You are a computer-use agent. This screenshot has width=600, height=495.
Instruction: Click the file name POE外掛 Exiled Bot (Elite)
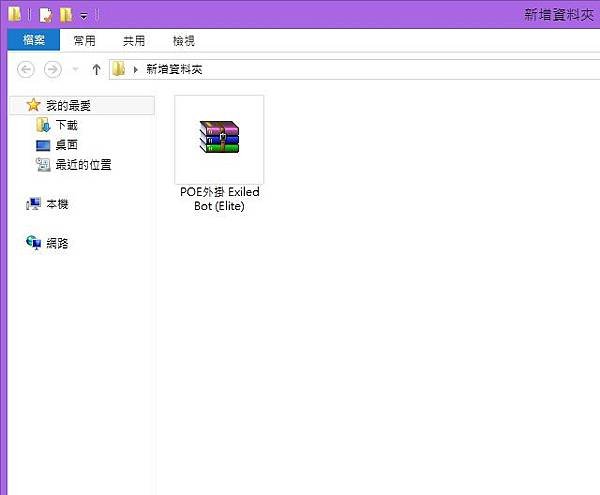pyautogui.click(x=220, y=199)
